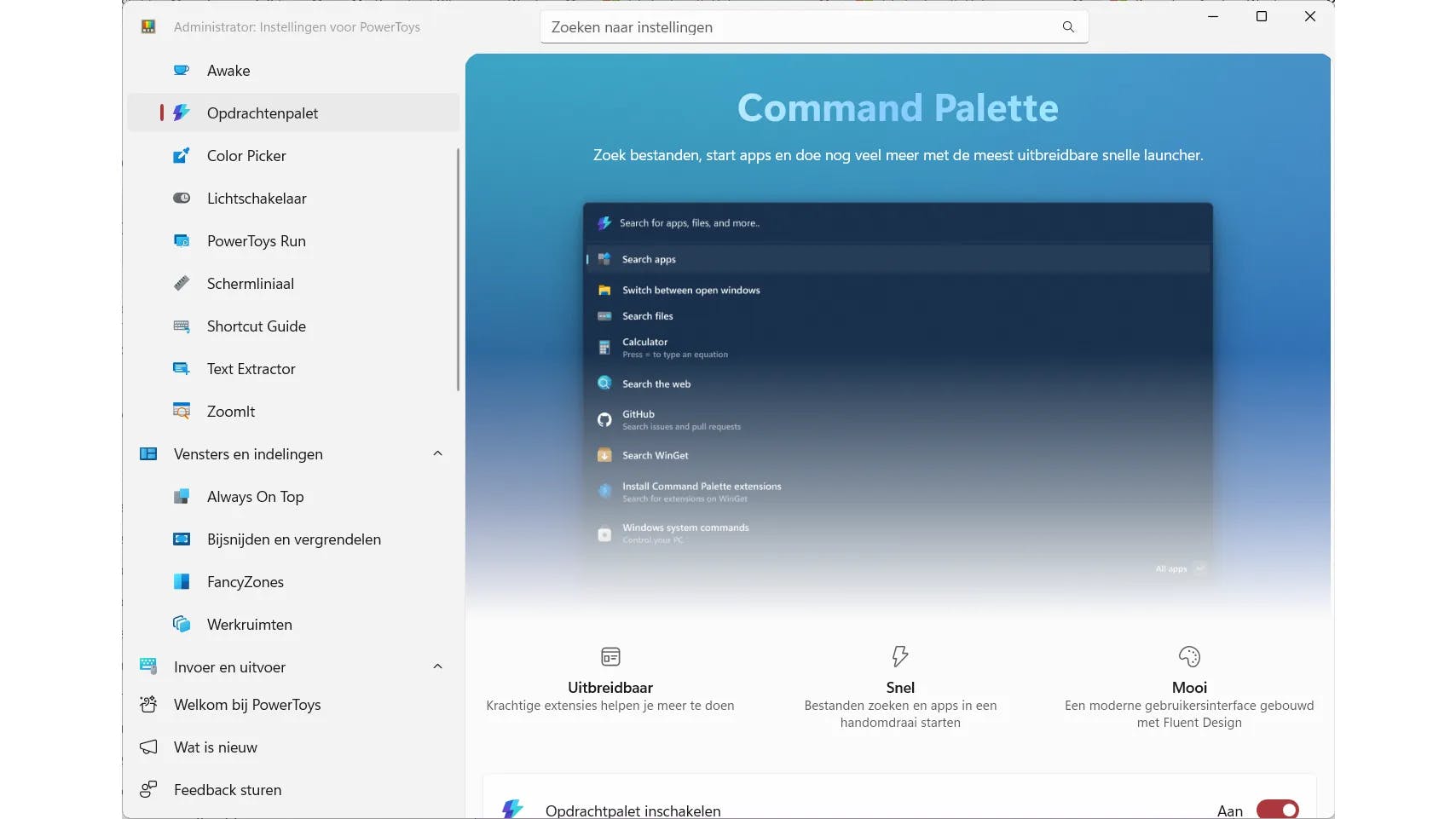
Task: Click the Mooi feature title
Action: click(1189, 688)
